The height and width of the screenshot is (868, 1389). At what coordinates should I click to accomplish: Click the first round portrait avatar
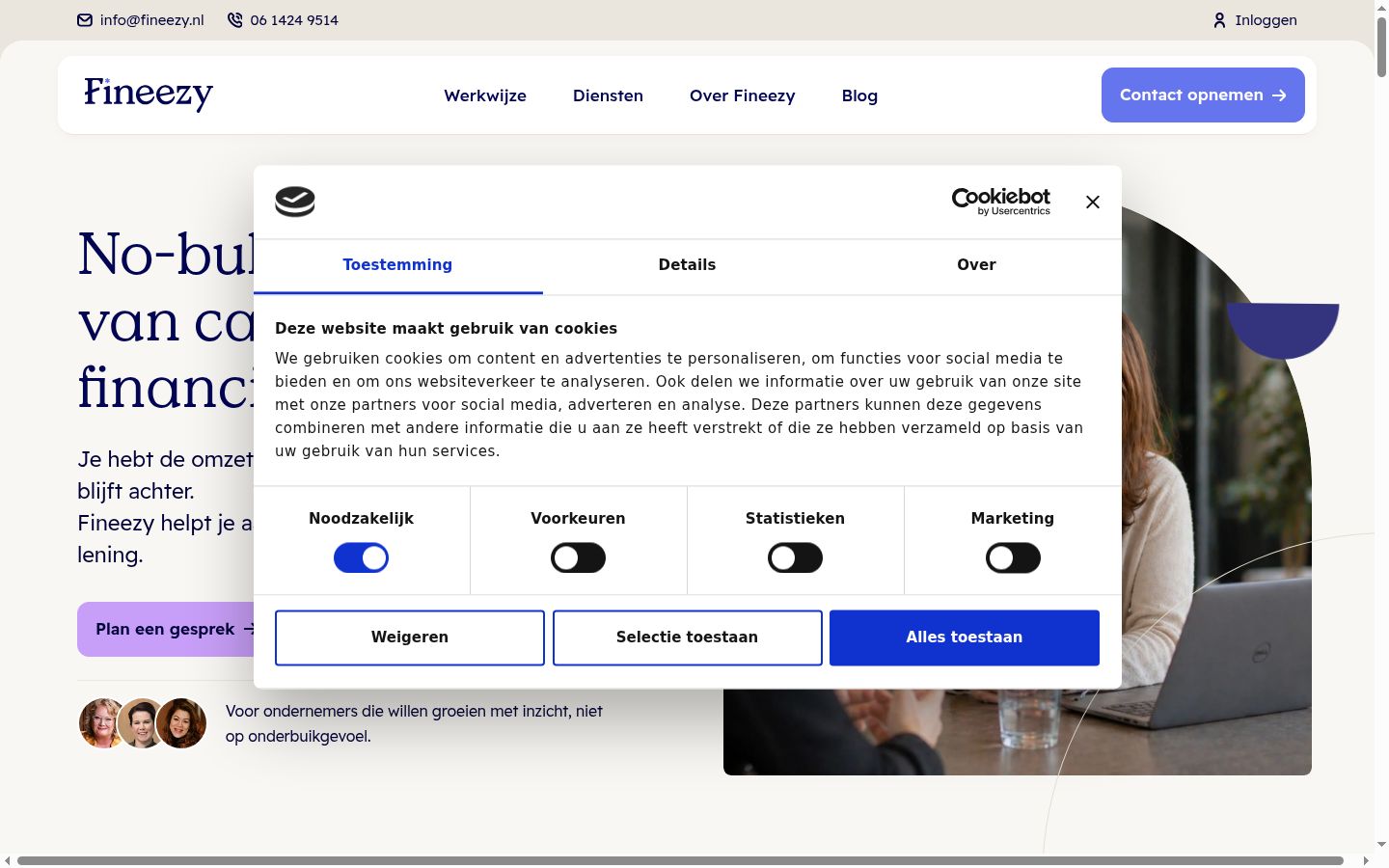click(102, 723)
